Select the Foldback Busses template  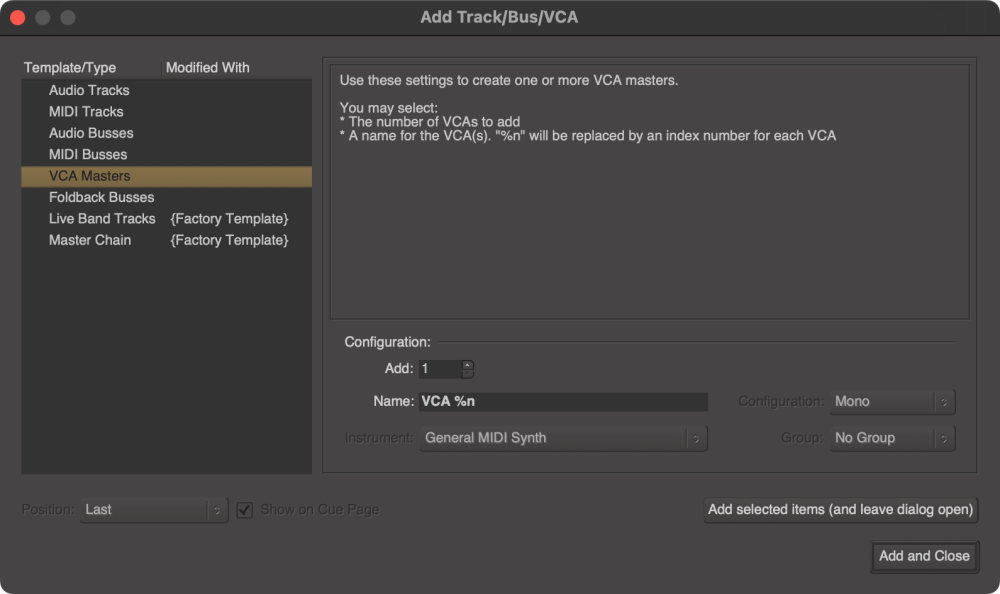tap(101, 197)
